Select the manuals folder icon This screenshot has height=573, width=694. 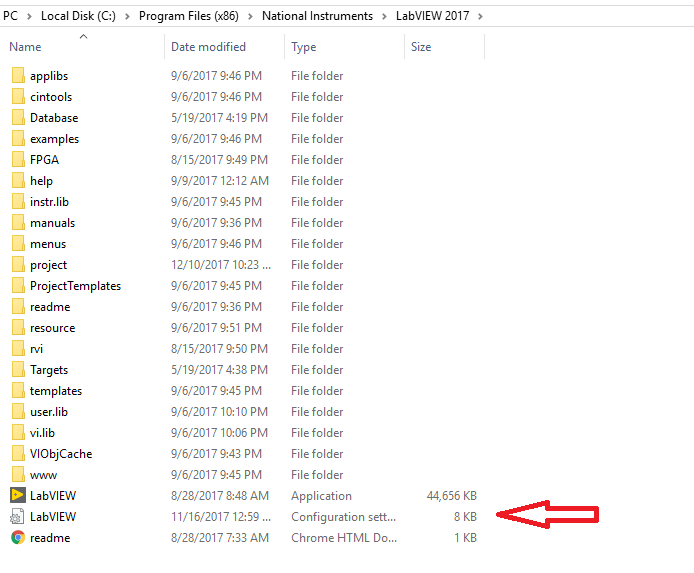(18, 223)
